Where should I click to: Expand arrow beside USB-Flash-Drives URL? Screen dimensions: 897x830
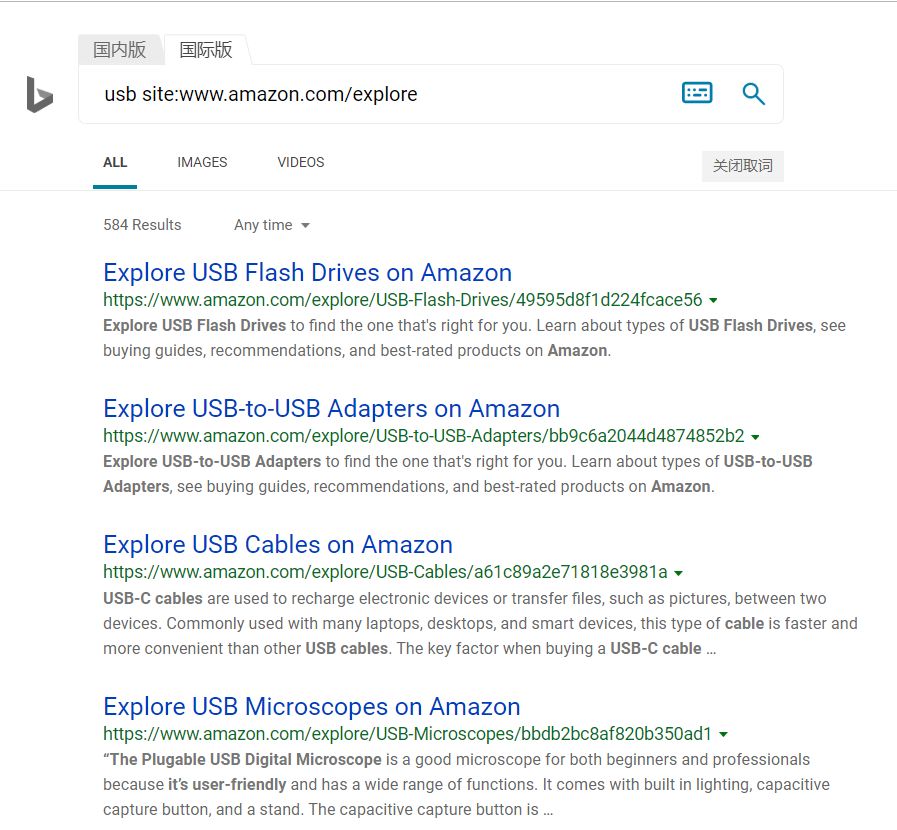click(x=713, y=300)
